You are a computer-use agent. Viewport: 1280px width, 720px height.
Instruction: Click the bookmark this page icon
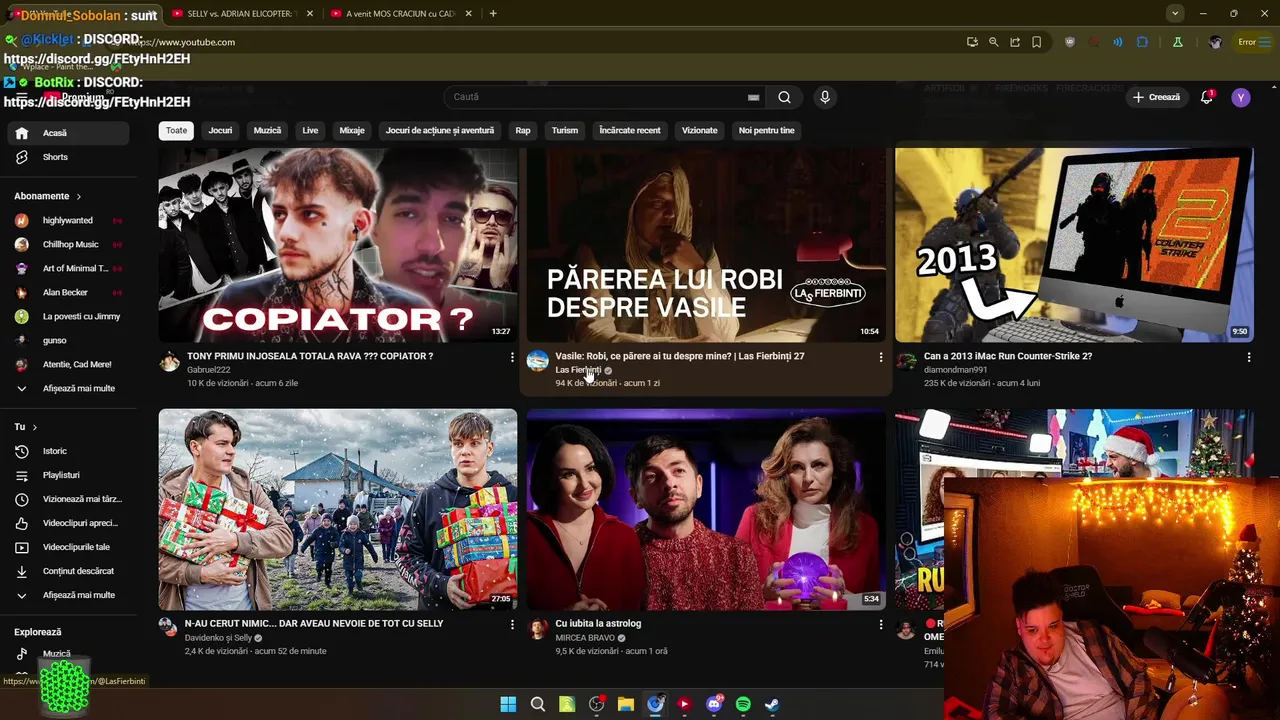(x=1036, y=42)
